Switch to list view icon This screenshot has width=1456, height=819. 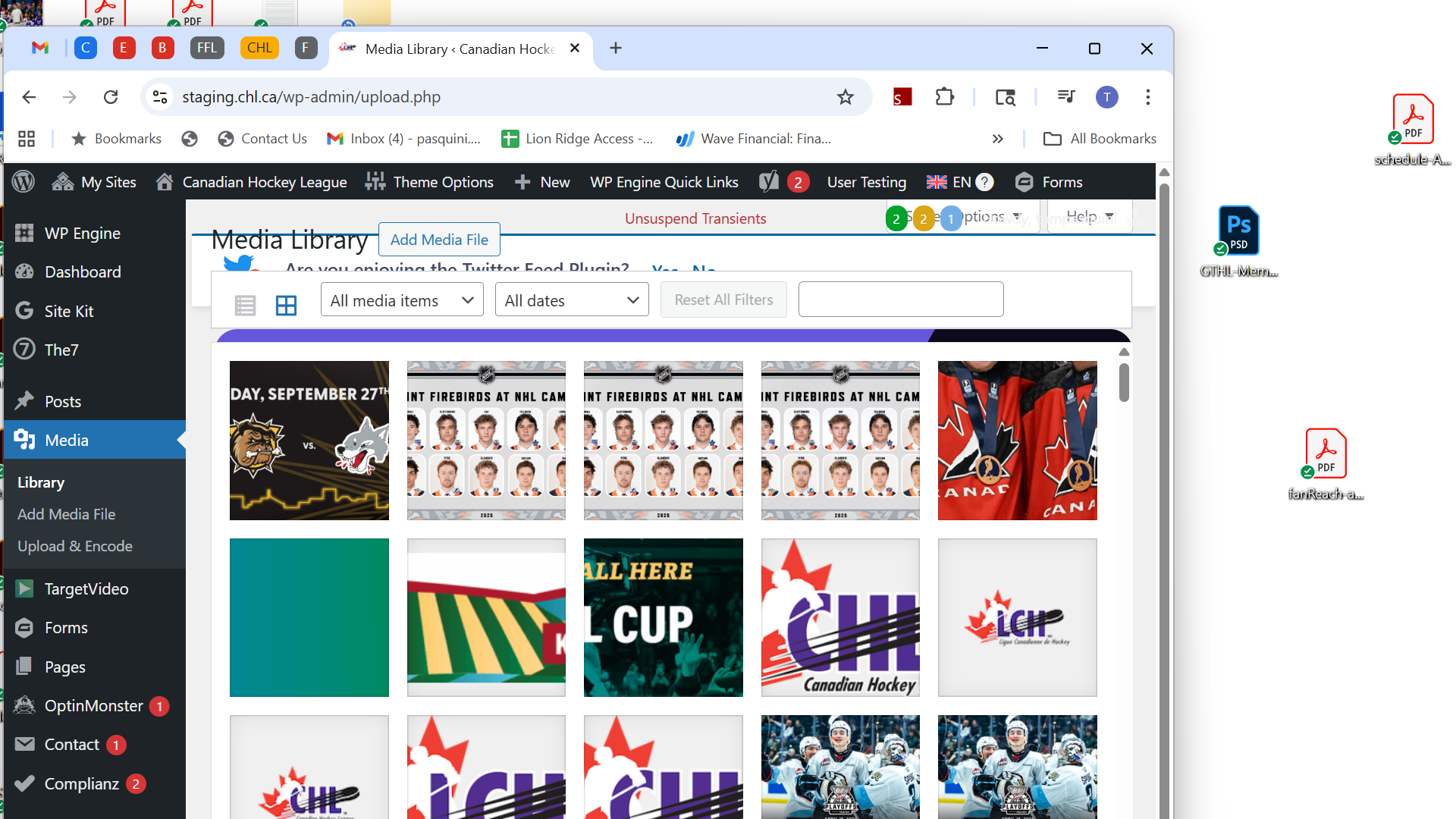245,305
